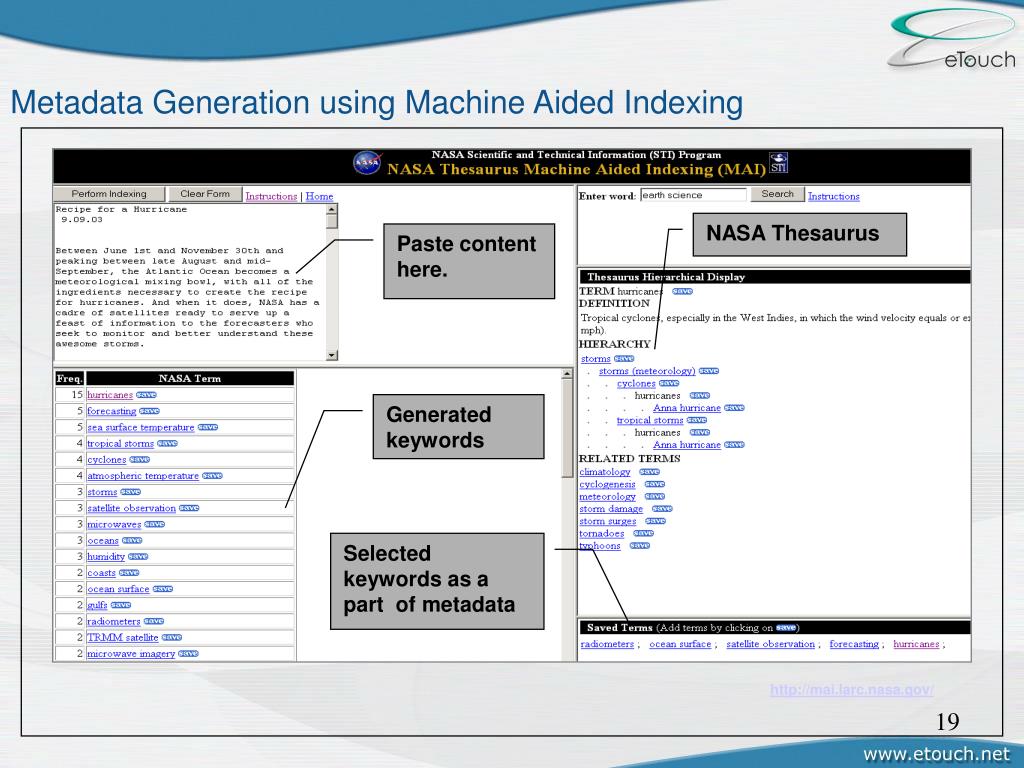Save the typhoons related term

[639, 545]
